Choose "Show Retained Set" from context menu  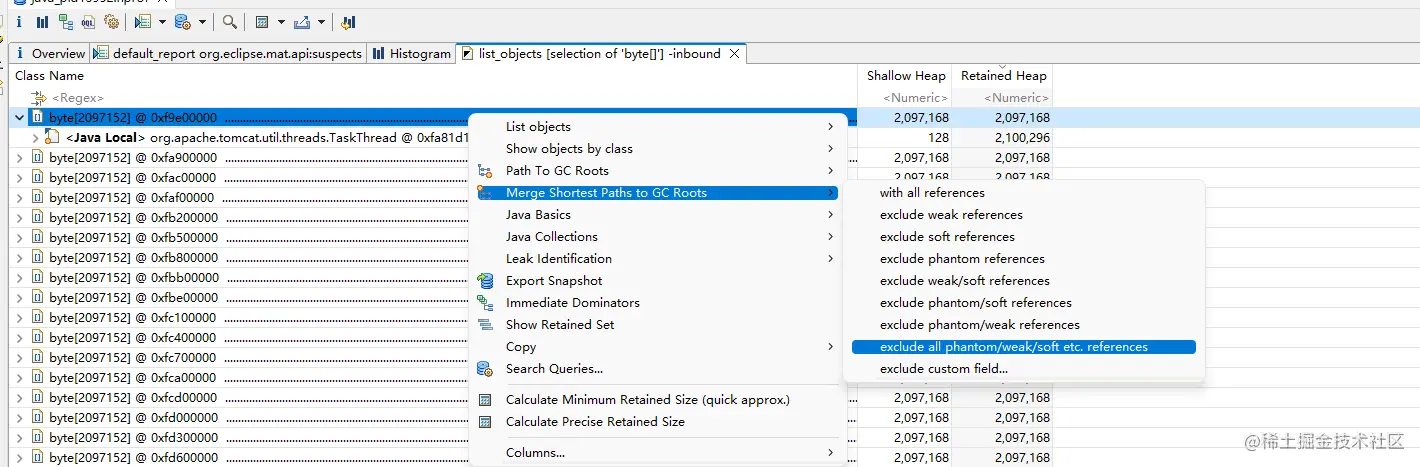coord(560,325)
